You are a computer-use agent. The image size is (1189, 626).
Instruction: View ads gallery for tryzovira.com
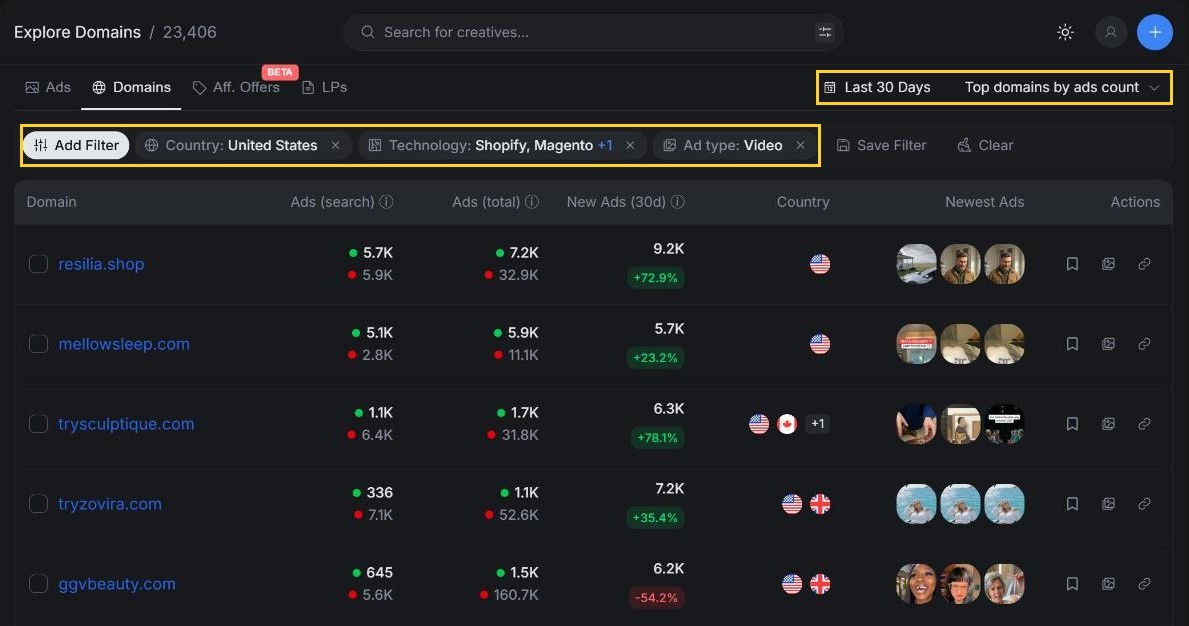(x=1108, y=504)
